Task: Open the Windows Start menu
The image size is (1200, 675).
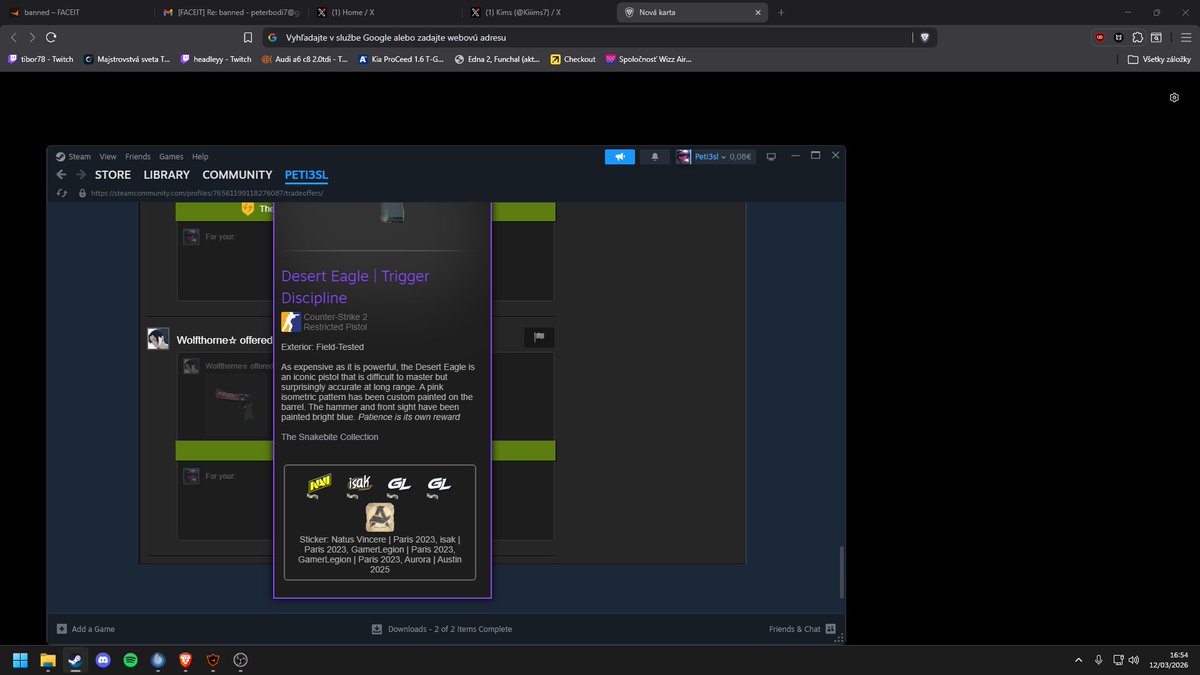Action: (20, 660)
